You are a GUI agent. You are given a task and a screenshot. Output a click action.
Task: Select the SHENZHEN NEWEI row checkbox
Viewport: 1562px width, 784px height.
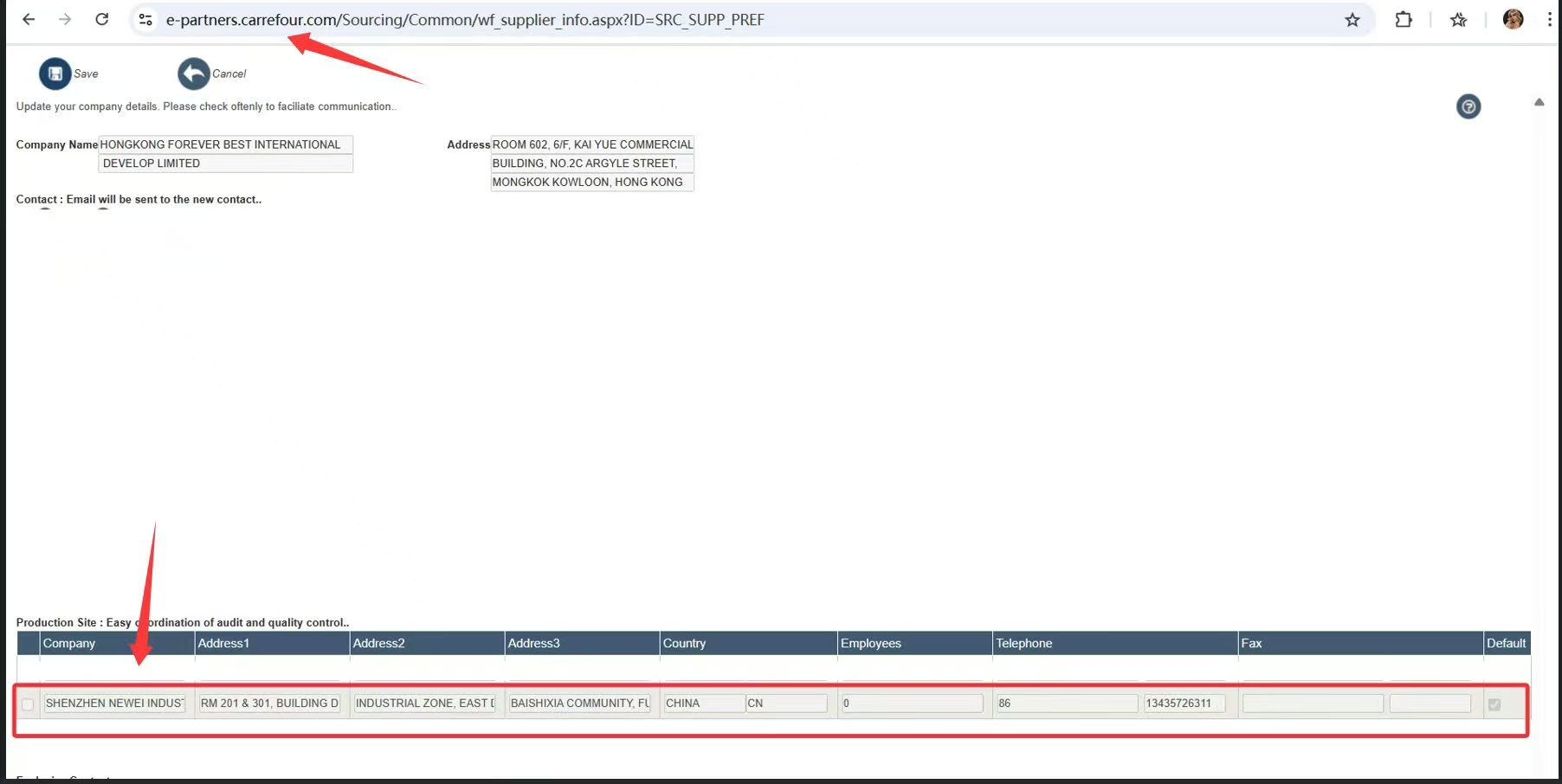[x=28, y=704]
